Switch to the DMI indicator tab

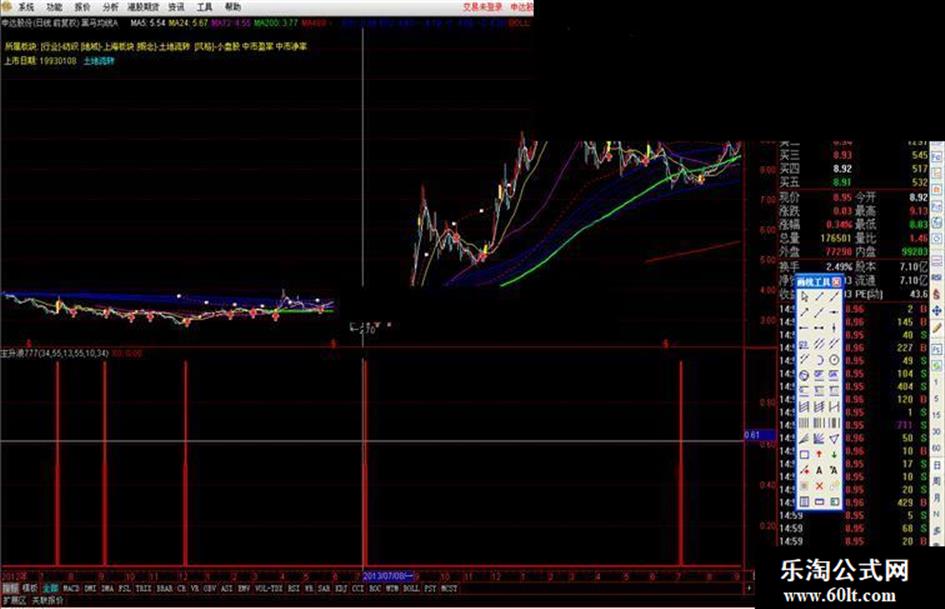coord(90,588)
